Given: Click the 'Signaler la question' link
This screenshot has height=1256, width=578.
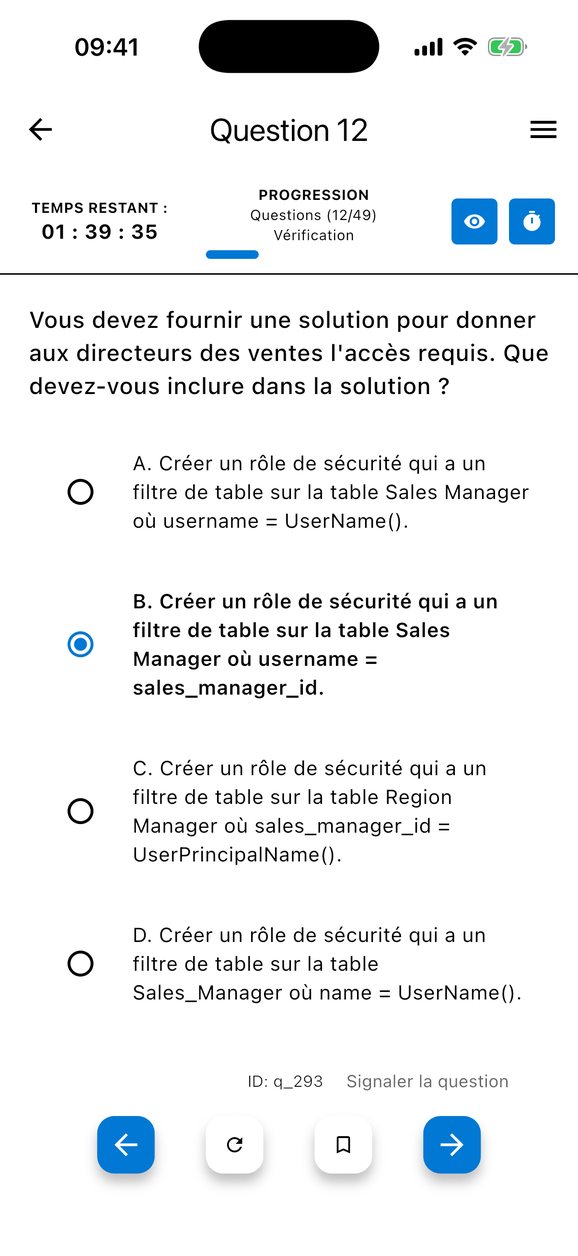Looking at the screenshot, I should pos(427,1081).
